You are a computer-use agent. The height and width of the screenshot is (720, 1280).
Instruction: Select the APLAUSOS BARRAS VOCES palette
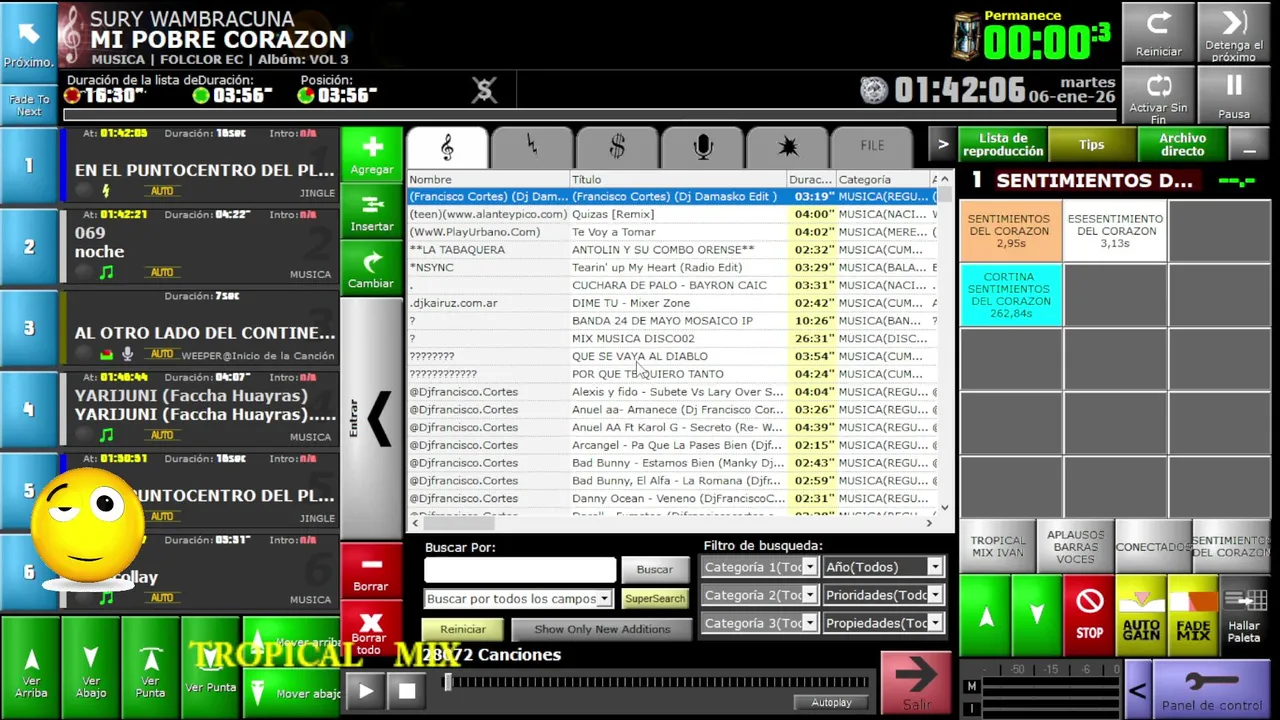pos(1075,547)
